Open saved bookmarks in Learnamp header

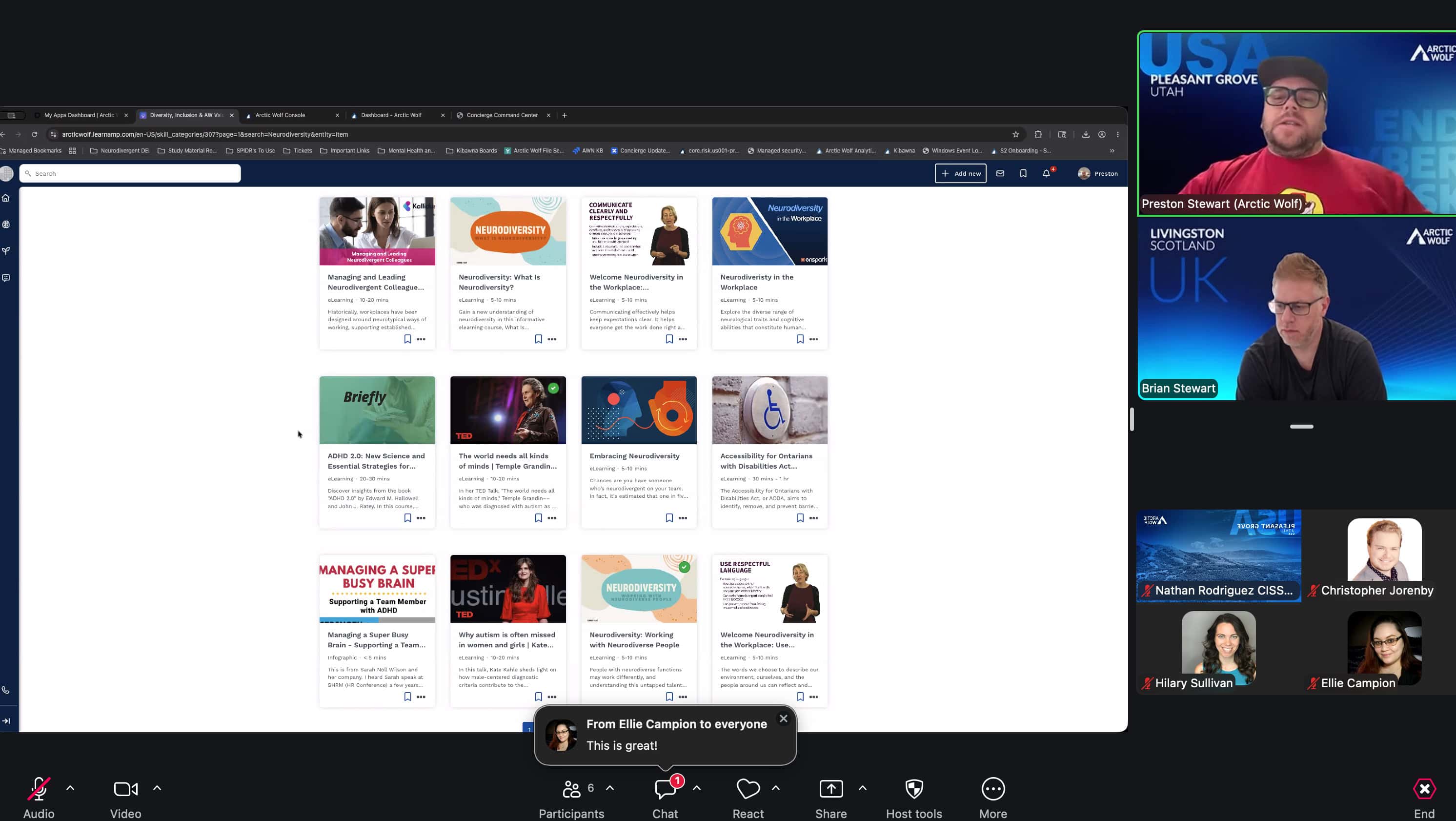coord(1023,174)
